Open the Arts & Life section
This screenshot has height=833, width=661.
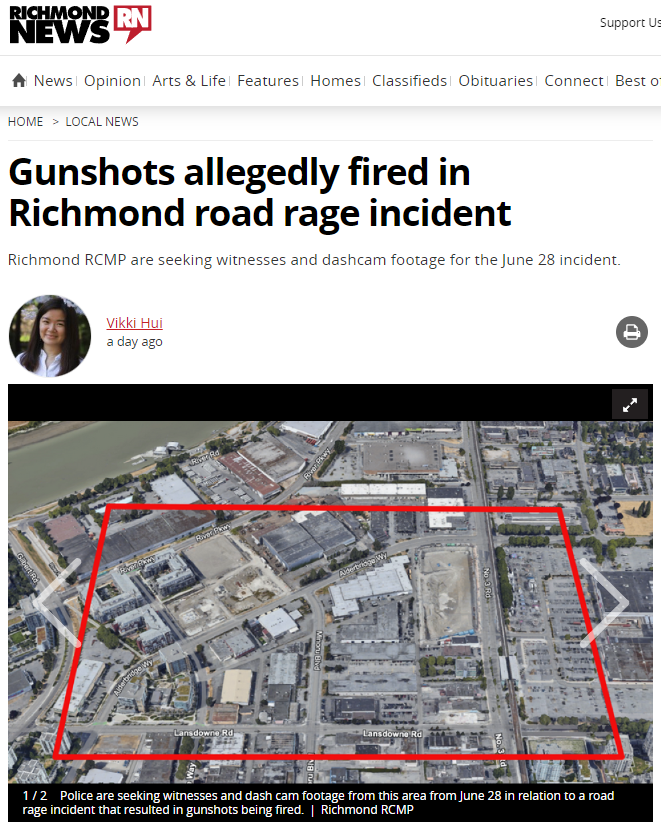189,81
